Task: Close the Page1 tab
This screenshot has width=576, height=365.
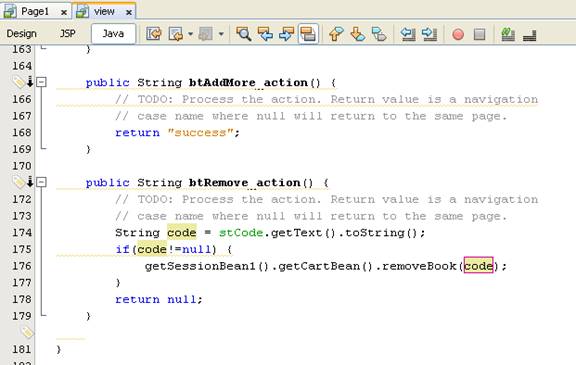Action: 64,12
